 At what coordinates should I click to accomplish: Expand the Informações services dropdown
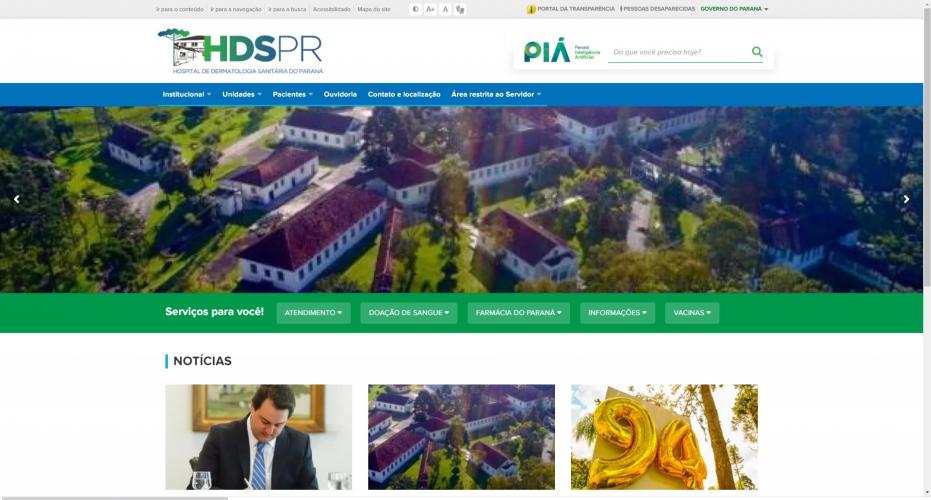(618, 313)
